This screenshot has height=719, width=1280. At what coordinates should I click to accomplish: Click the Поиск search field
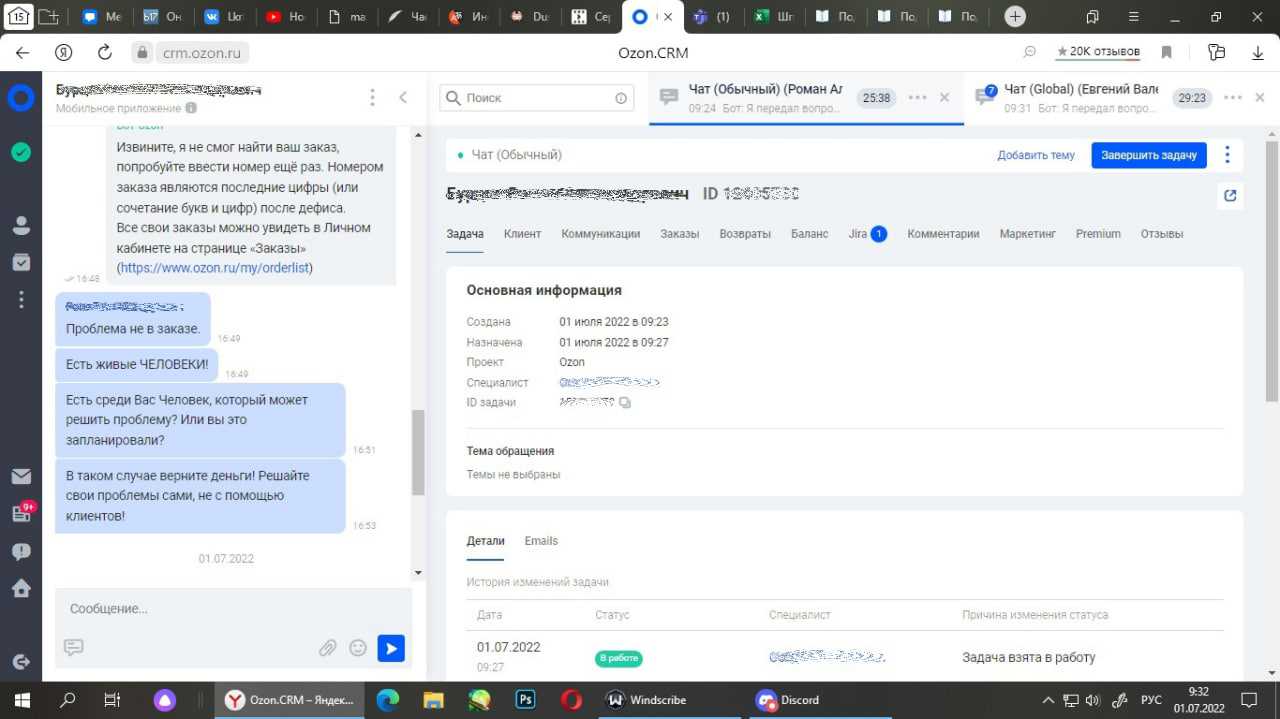(x=537, y=98)
